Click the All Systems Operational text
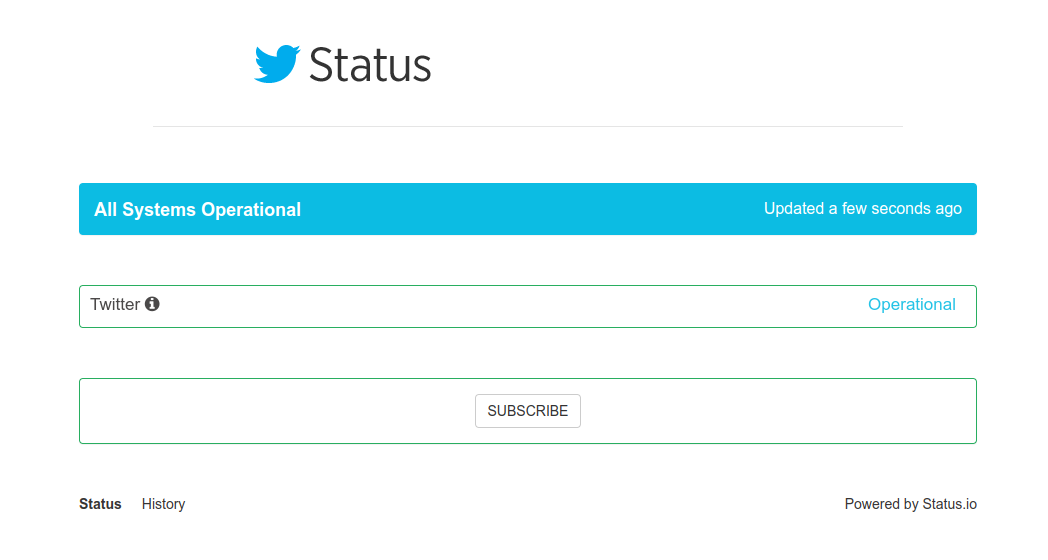This screenshot has height=560, width=1048. point(197,210)
